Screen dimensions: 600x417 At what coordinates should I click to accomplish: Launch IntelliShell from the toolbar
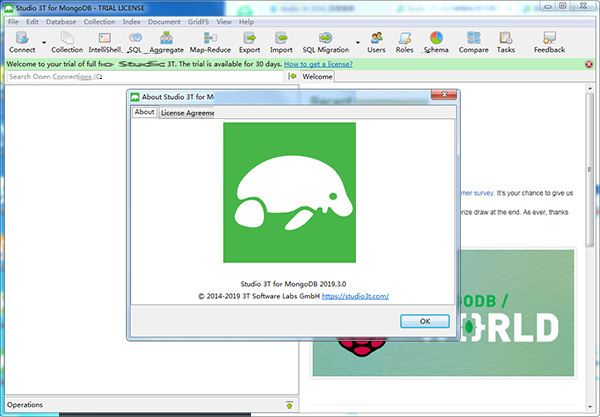coord(107,41)
